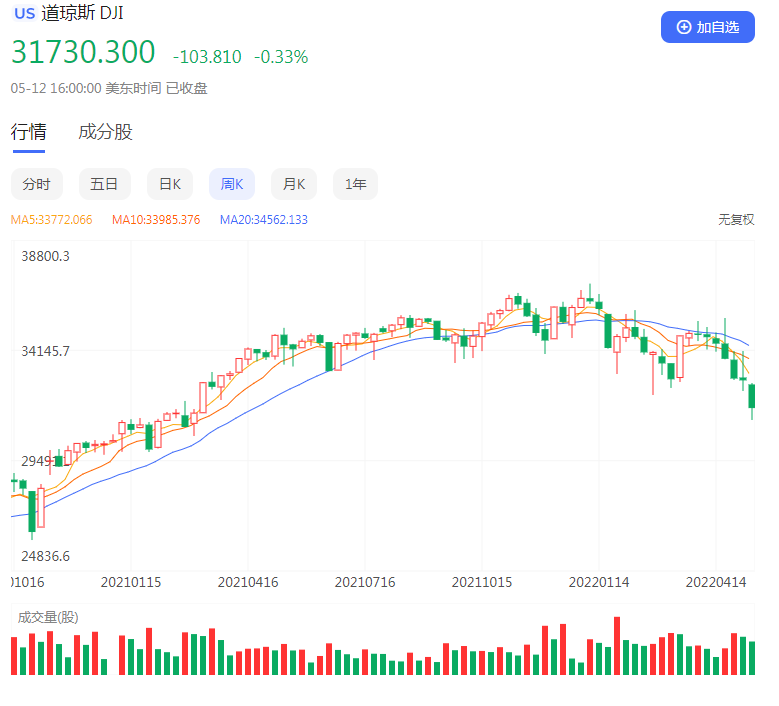
Task: Click the index price 31730.300
Action: pyautogui.click(x=83, y=52)
